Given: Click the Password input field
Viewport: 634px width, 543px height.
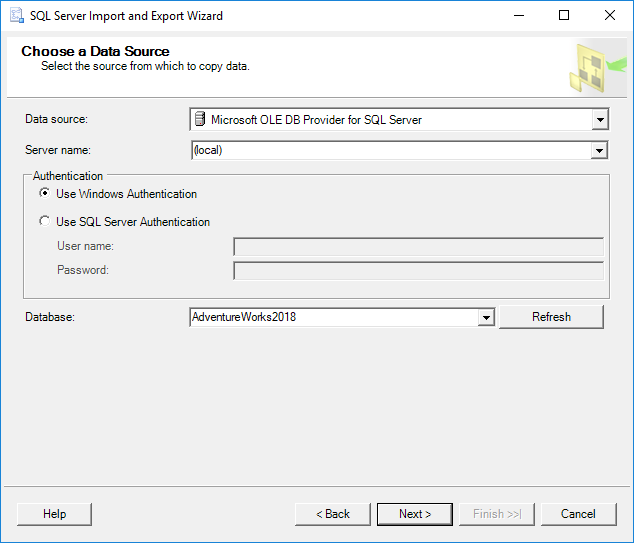Looking at the screenshot, I should (x=418, y=271).
